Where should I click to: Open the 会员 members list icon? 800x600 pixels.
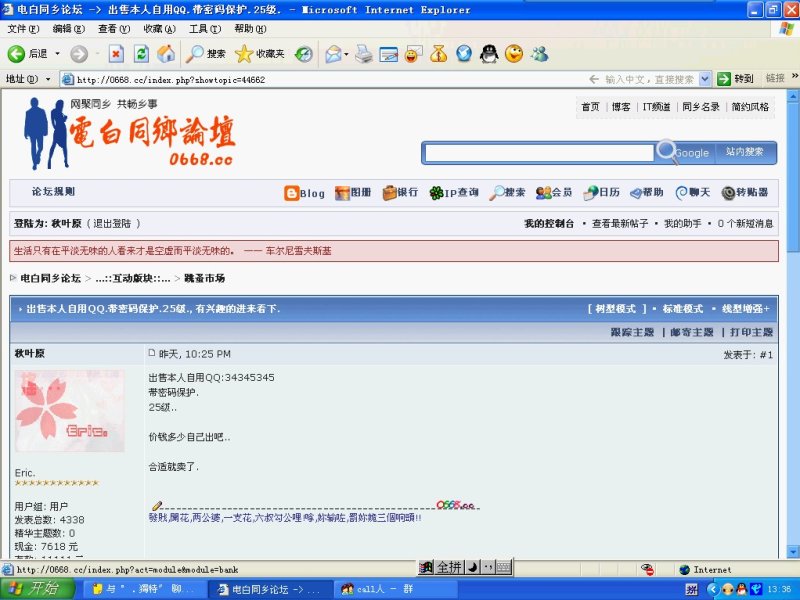tap(555, 193)
